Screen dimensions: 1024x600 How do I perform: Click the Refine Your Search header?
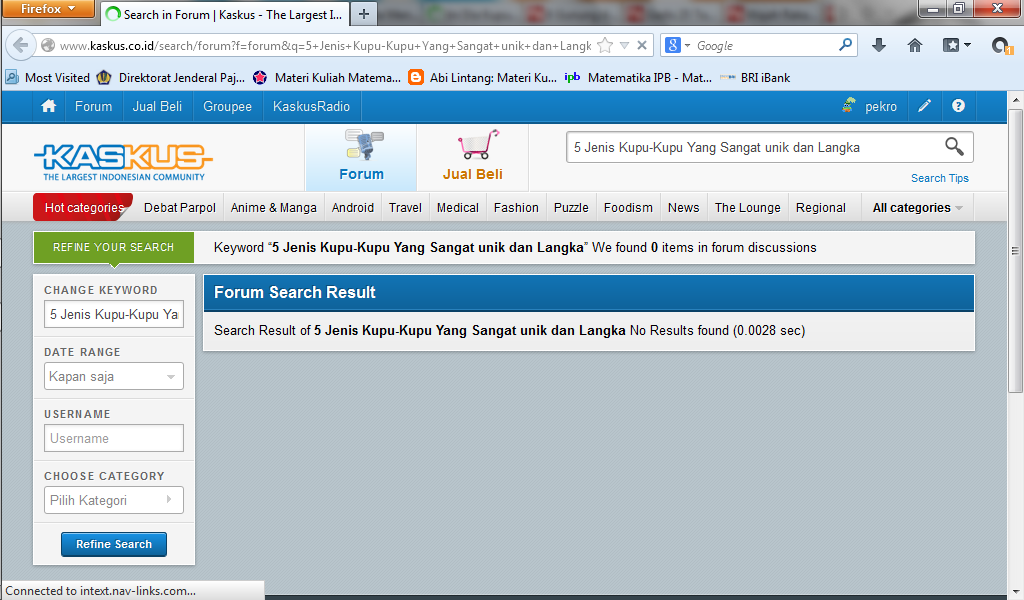pos(114,247)
